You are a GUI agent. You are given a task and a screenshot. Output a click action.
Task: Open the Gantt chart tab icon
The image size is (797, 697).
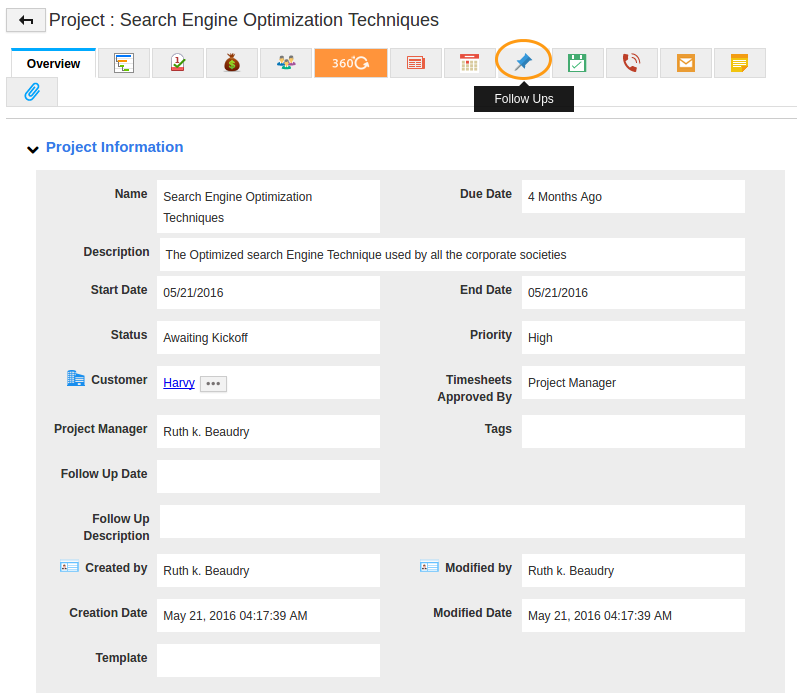tap(124, 63)
